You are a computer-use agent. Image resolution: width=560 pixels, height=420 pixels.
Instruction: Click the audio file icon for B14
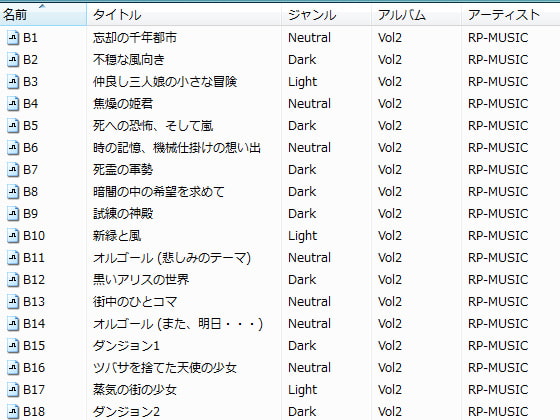pyautogui.click(x=13, y=324)
